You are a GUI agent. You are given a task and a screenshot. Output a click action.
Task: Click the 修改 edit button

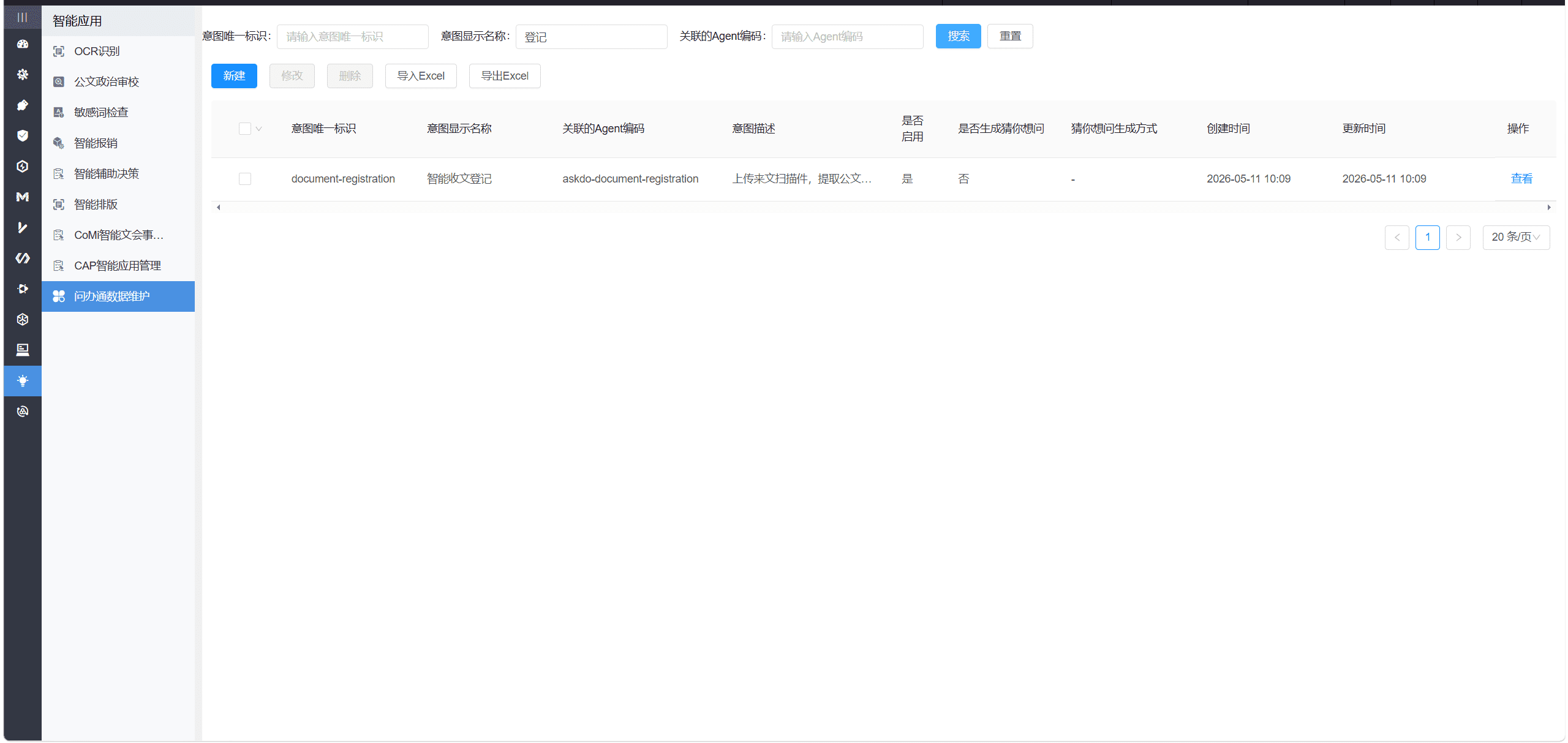[x=292, y=76]
